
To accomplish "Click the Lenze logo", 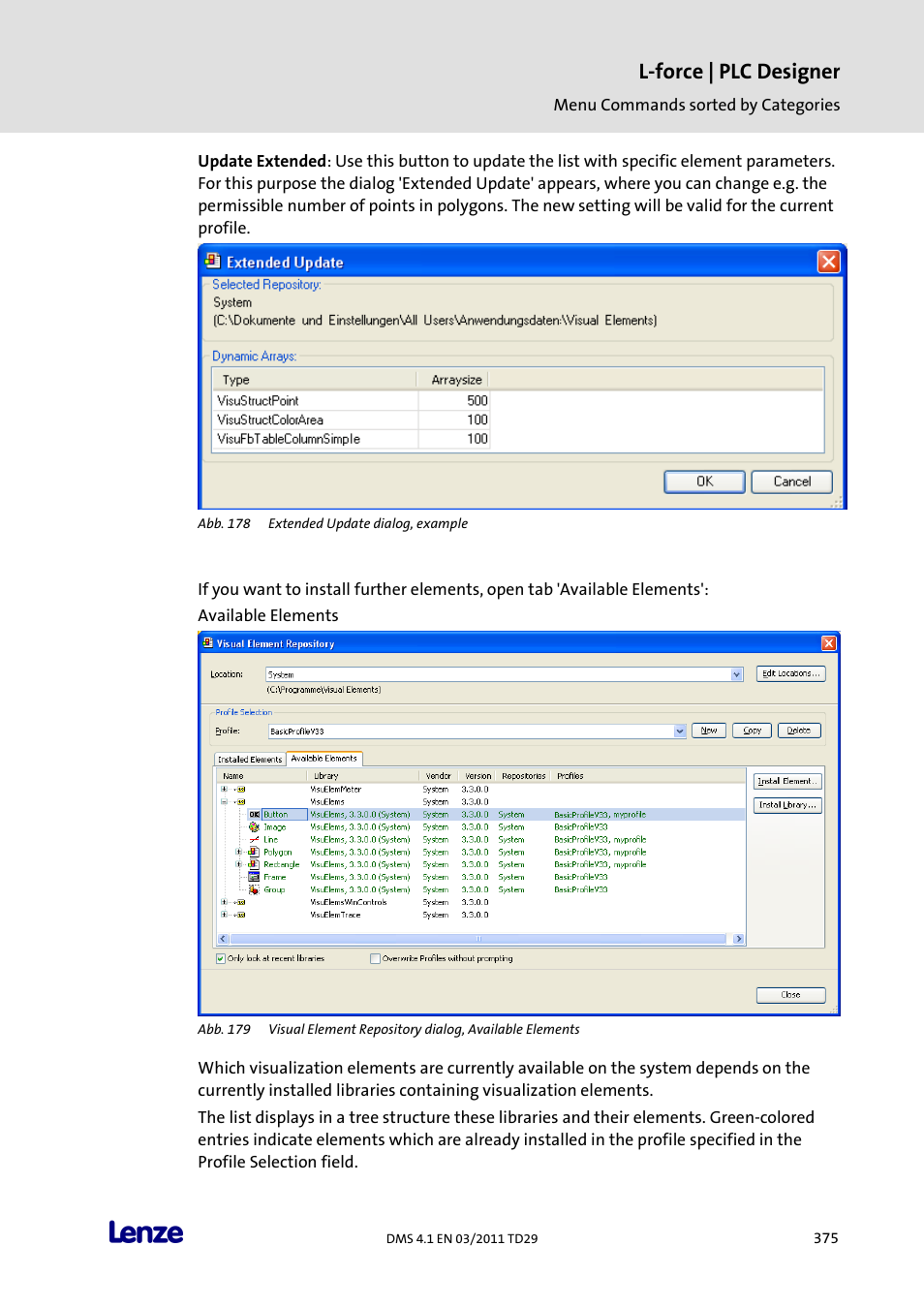I will (146, 1232).
